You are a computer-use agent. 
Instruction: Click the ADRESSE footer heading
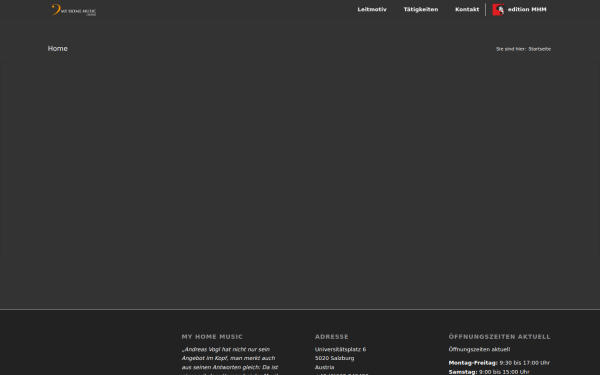coord(331,337)
